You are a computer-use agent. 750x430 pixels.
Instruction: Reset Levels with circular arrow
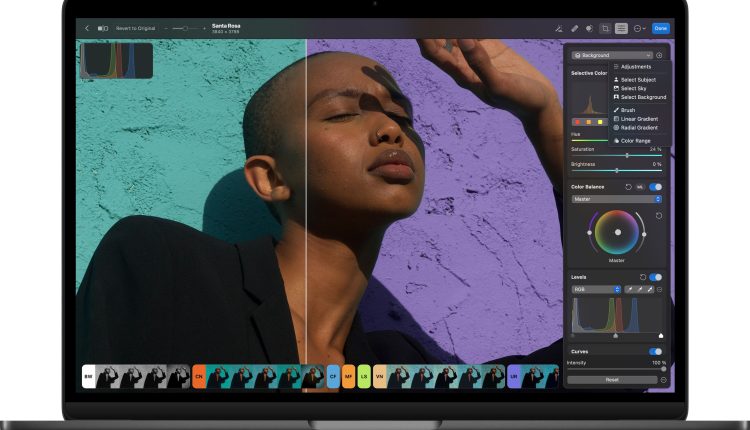pos(642,277)
